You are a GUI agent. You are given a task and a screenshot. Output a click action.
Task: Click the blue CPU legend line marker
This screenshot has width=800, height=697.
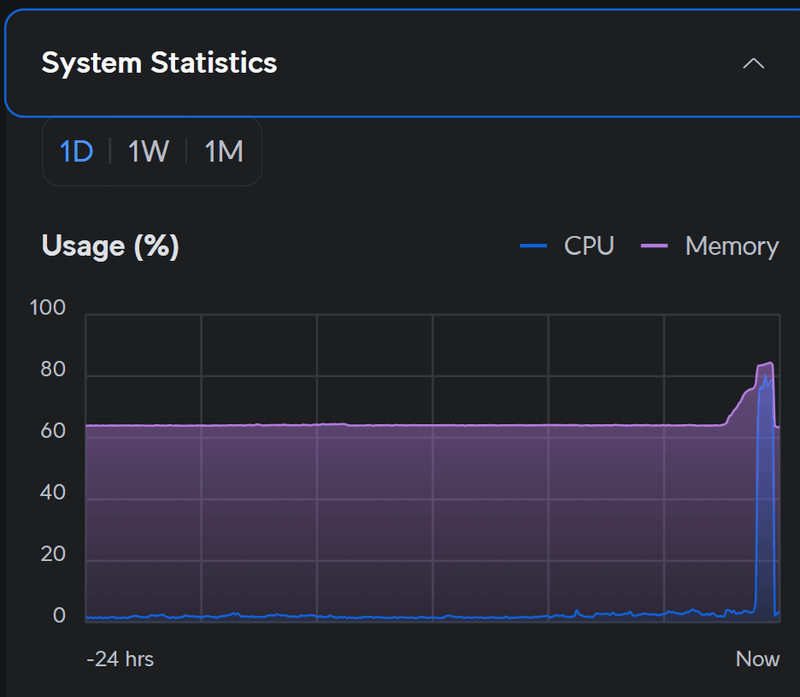click(534, 246)
